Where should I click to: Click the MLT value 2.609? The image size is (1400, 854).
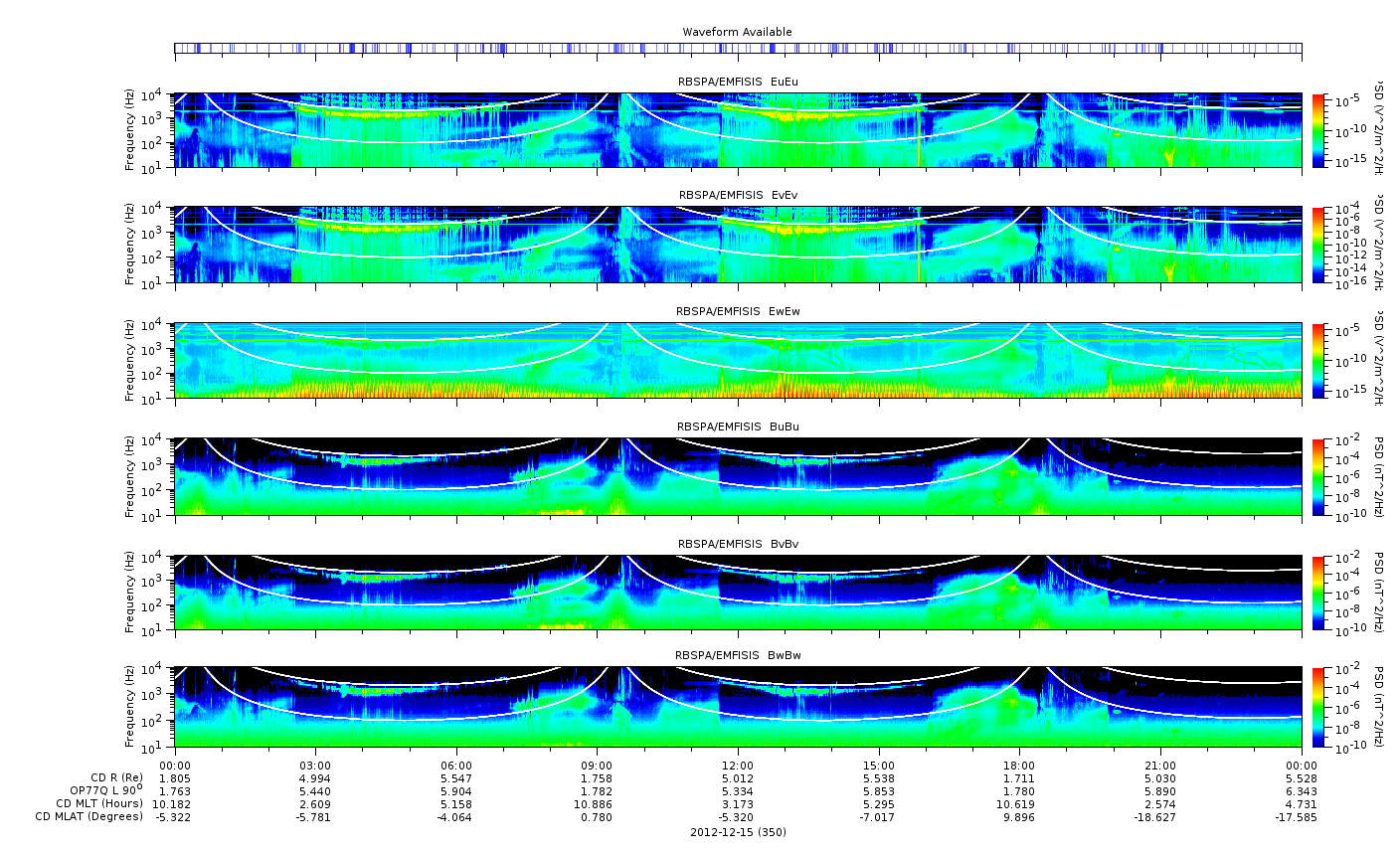tap(315, 803)
